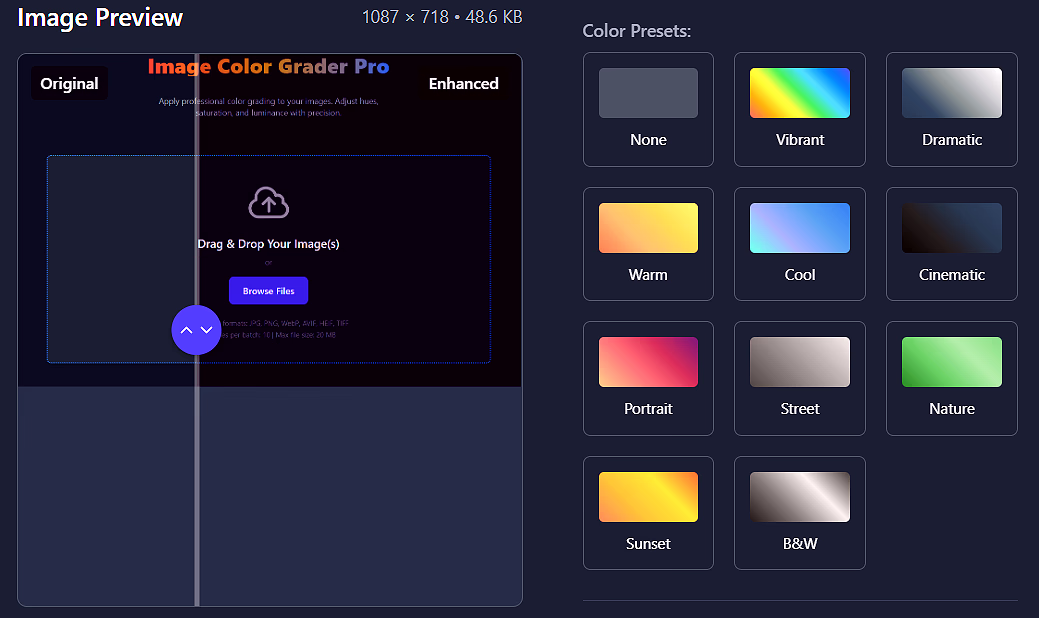Disable grading by selecting None preset
Viewport: 1039px width, 618px height.
click(648, 109)
